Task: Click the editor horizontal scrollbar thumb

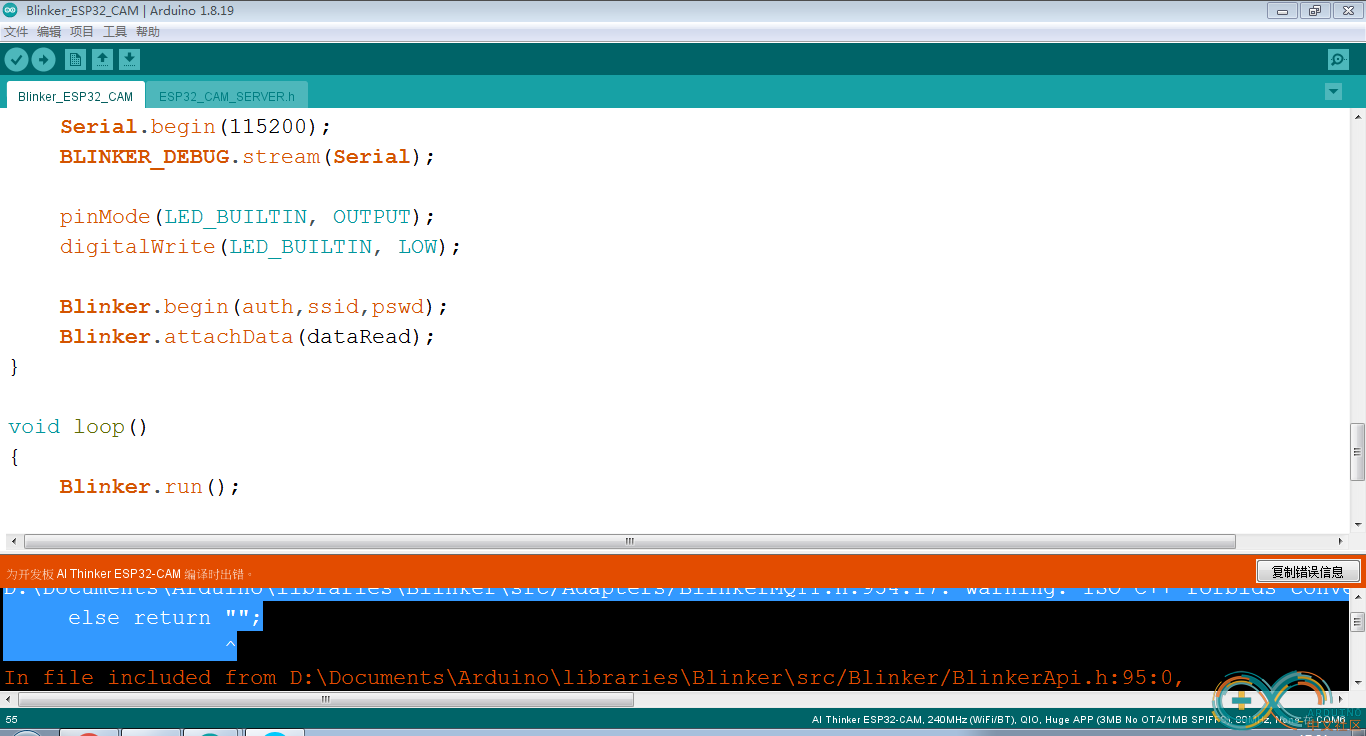Action: (630, 541)
